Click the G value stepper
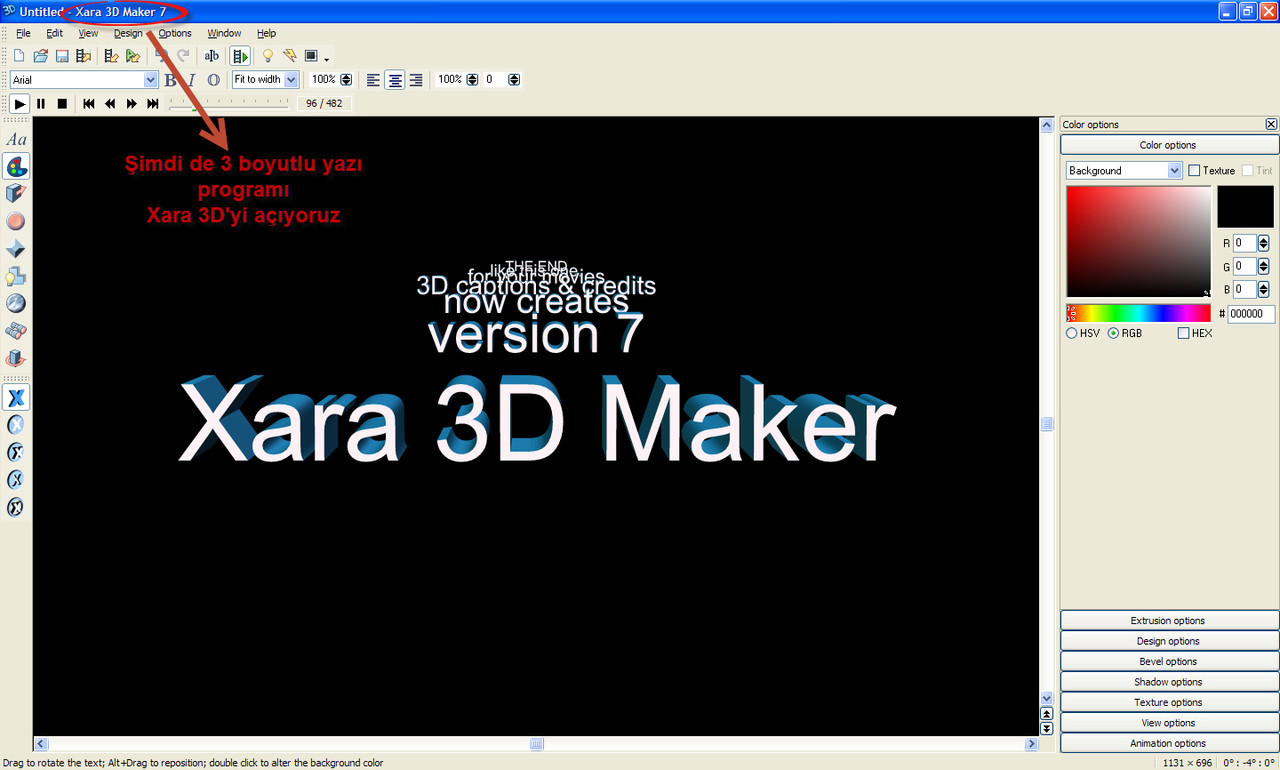 1263,266
